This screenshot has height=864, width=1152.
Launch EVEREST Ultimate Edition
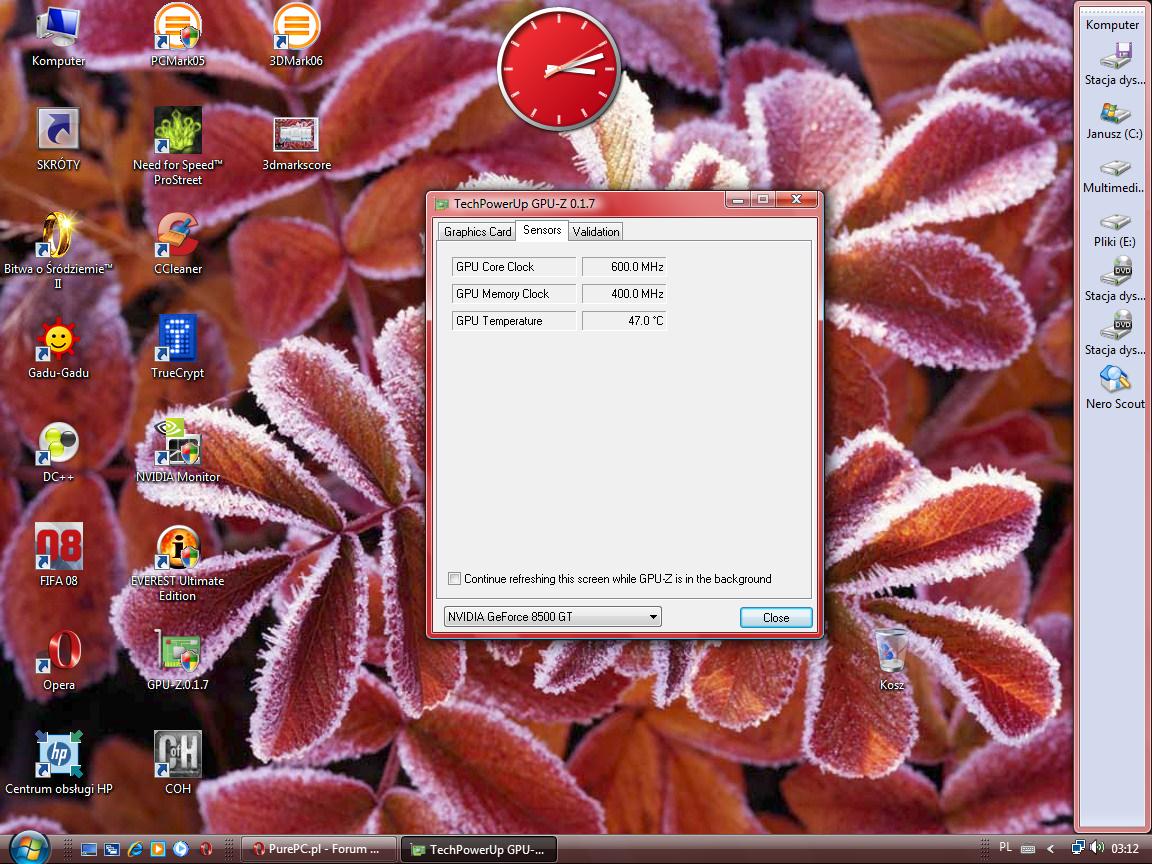178,564
